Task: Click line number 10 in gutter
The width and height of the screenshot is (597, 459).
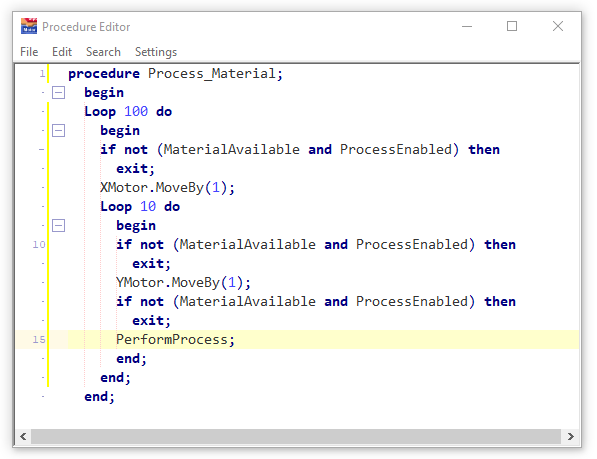Action: click(39, 245)
